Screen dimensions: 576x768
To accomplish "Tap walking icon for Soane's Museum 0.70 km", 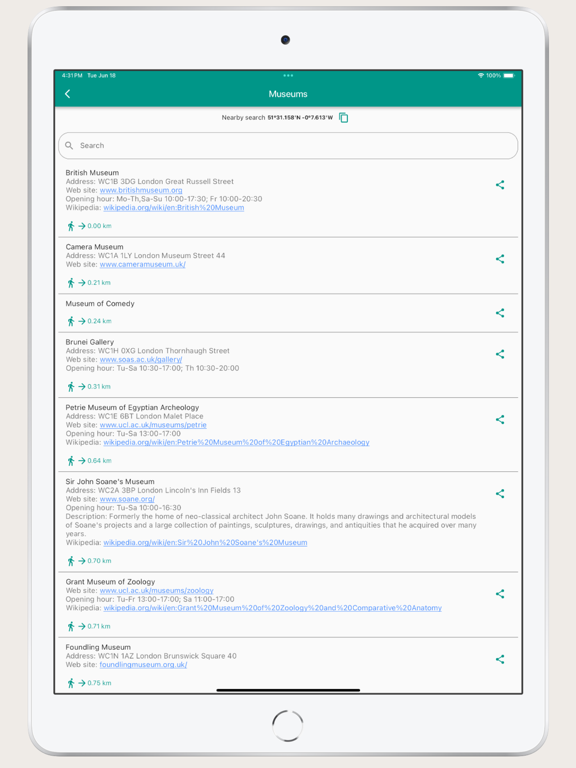I will pos(71,561).
